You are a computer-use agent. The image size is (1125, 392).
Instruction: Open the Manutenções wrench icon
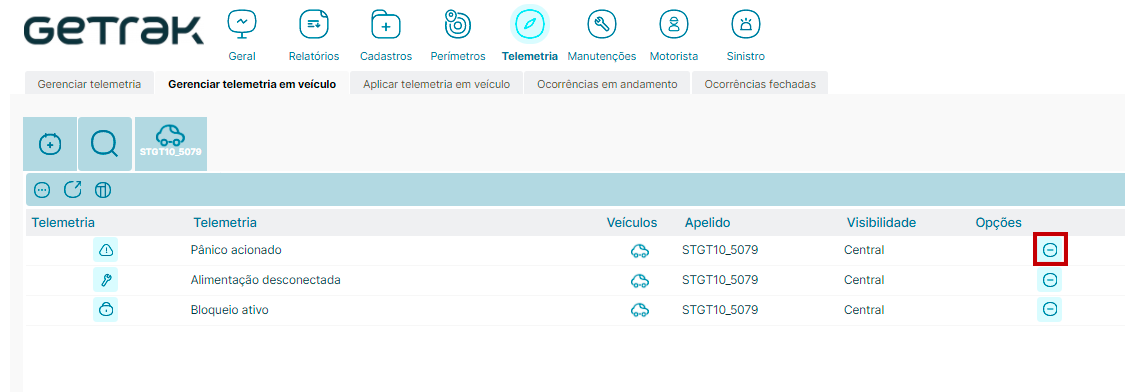[602, 25]
